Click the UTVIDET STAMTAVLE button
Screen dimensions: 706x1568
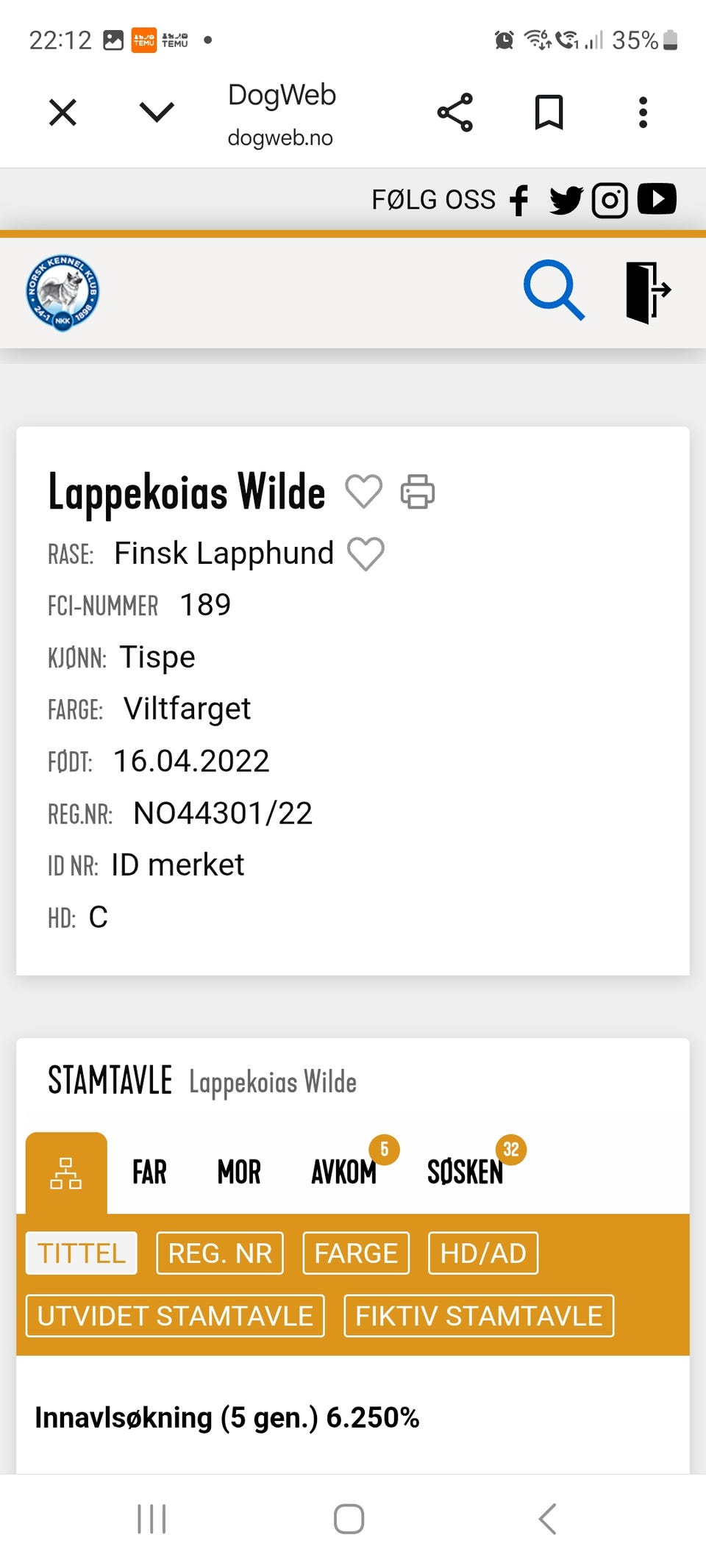tap(175, 1316)
